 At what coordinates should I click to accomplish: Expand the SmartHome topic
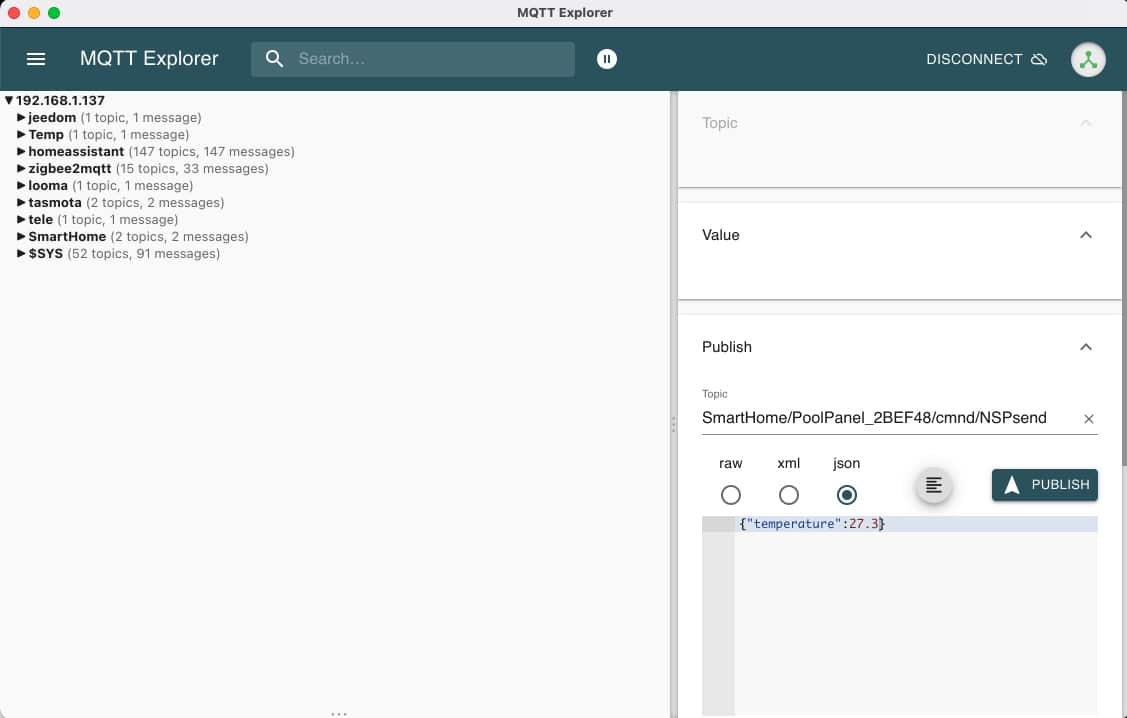21,236
